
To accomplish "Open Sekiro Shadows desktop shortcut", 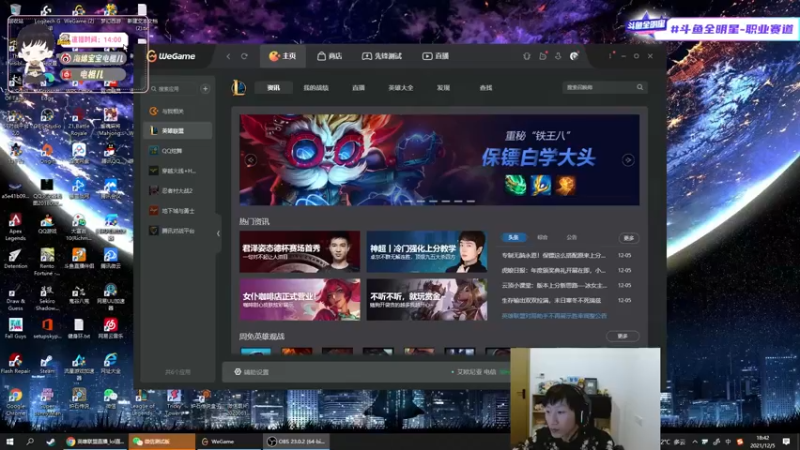I will click(47, 297).
